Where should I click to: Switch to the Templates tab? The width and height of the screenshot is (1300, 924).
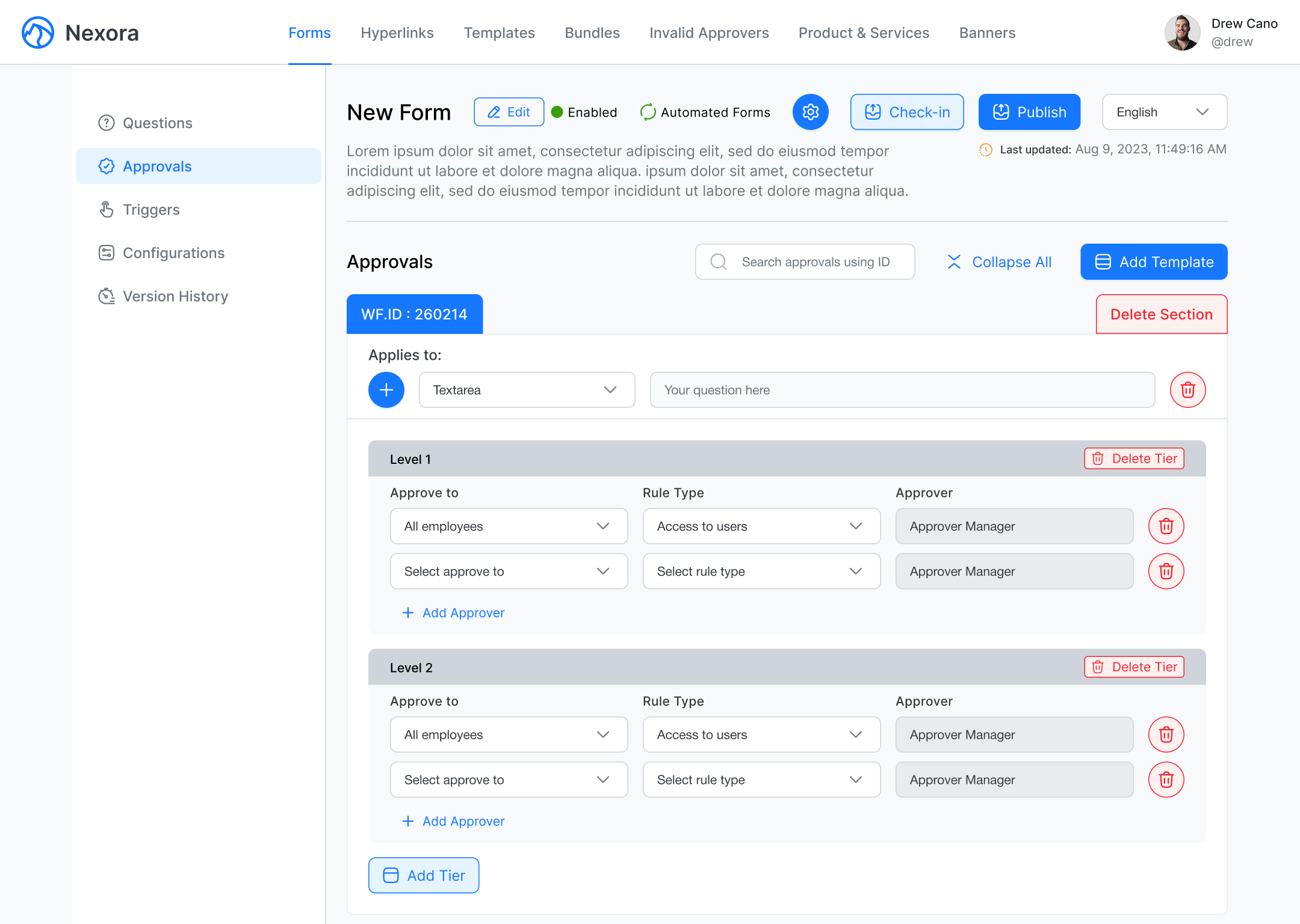[x=499, y=32]
